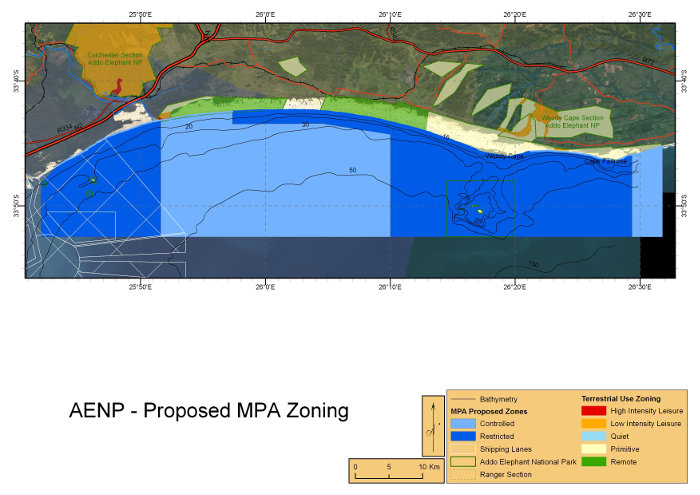Click the 33°50'S latitude label on right edge

point(684,206)
